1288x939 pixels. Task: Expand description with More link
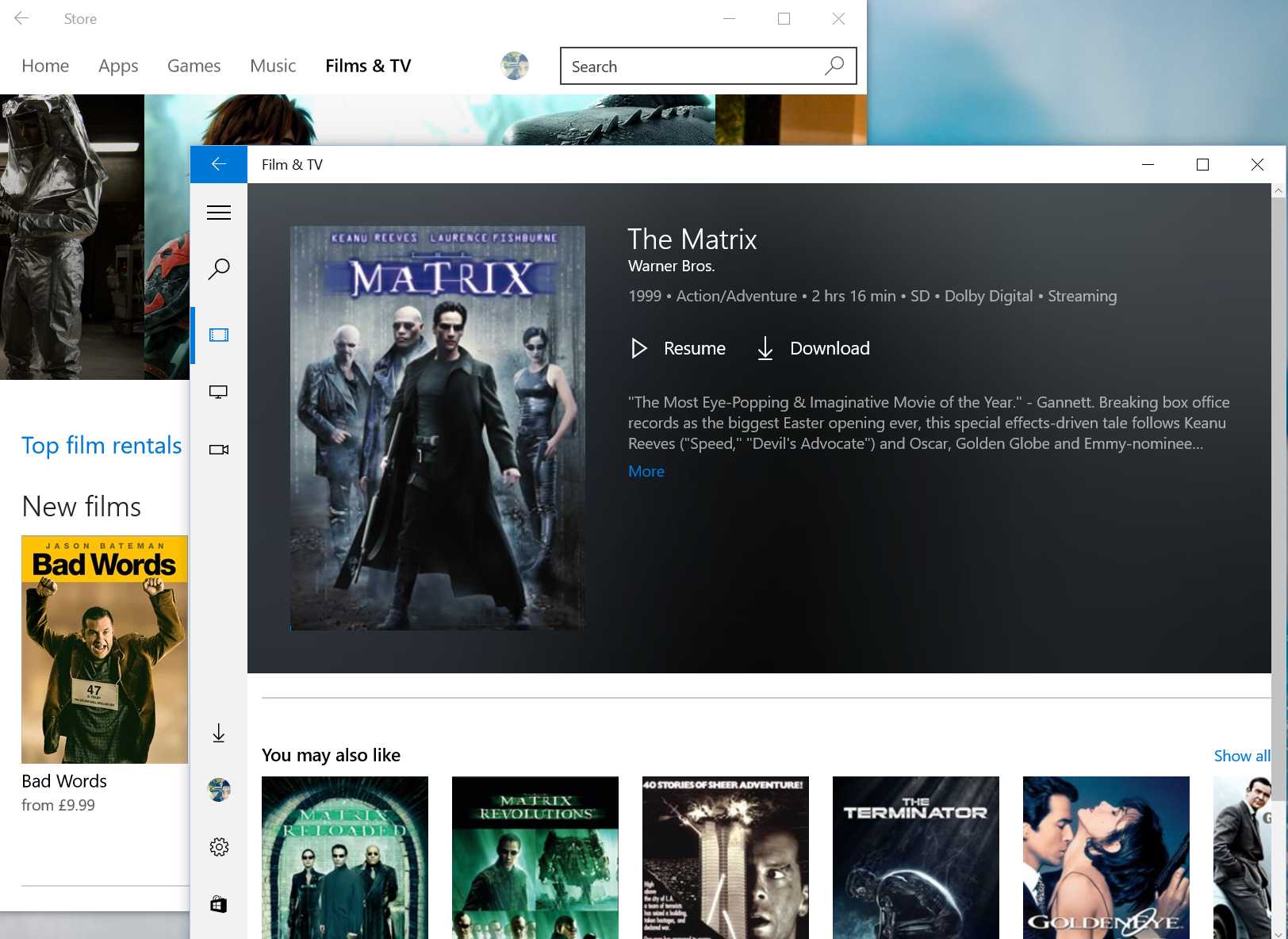click(x=646, y=471)
